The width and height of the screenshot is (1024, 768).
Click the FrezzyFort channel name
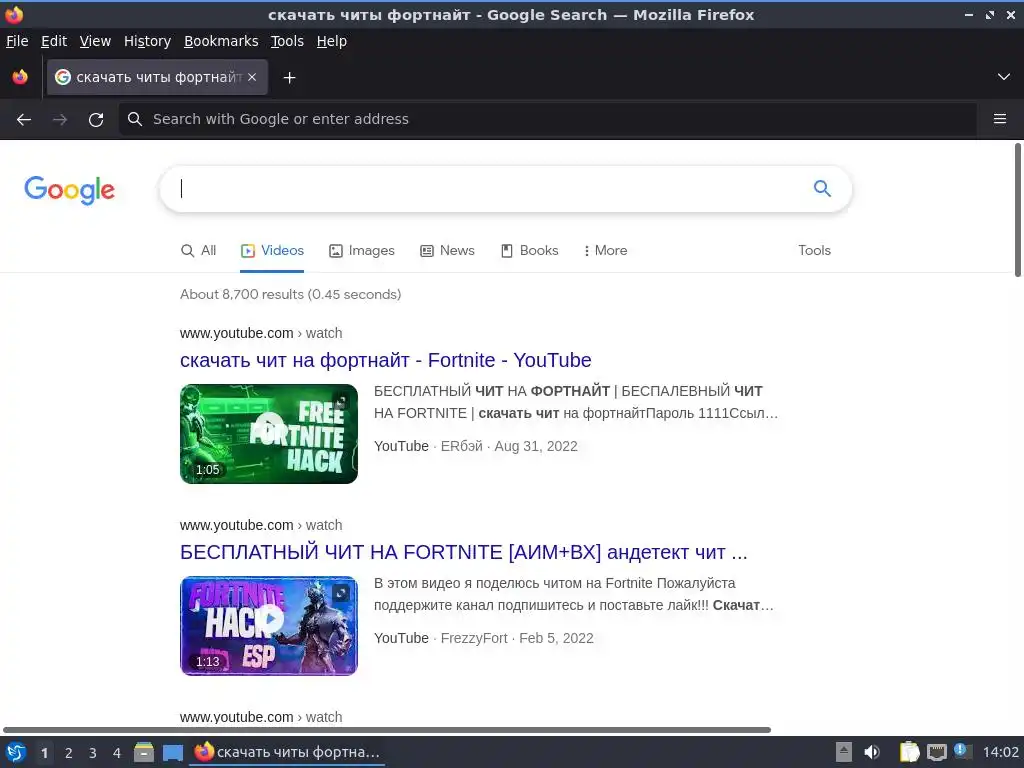pos(474,639)
